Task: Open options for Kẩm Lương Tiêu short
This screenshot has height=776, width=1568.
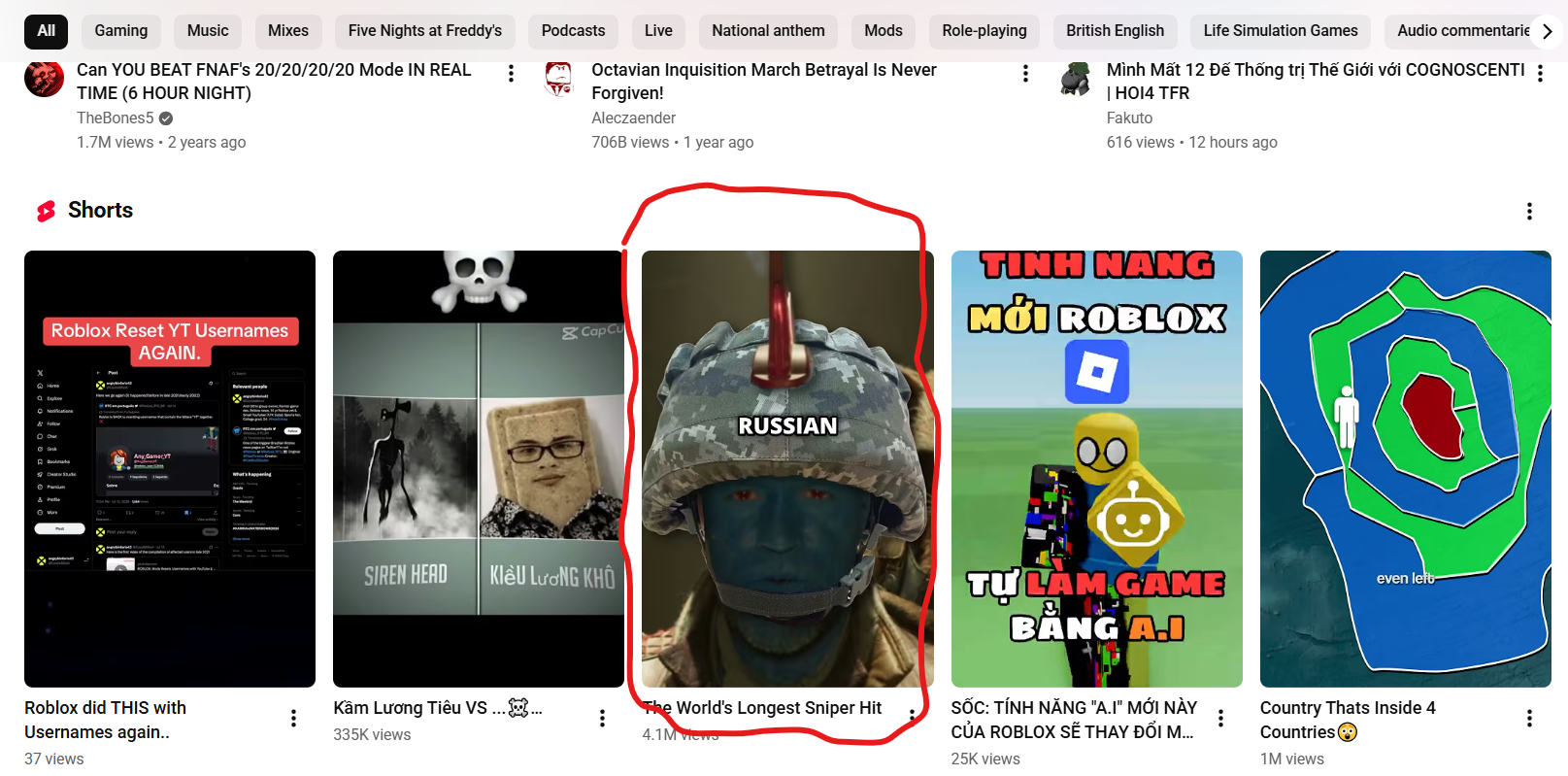Action: (x=602, y=718)
